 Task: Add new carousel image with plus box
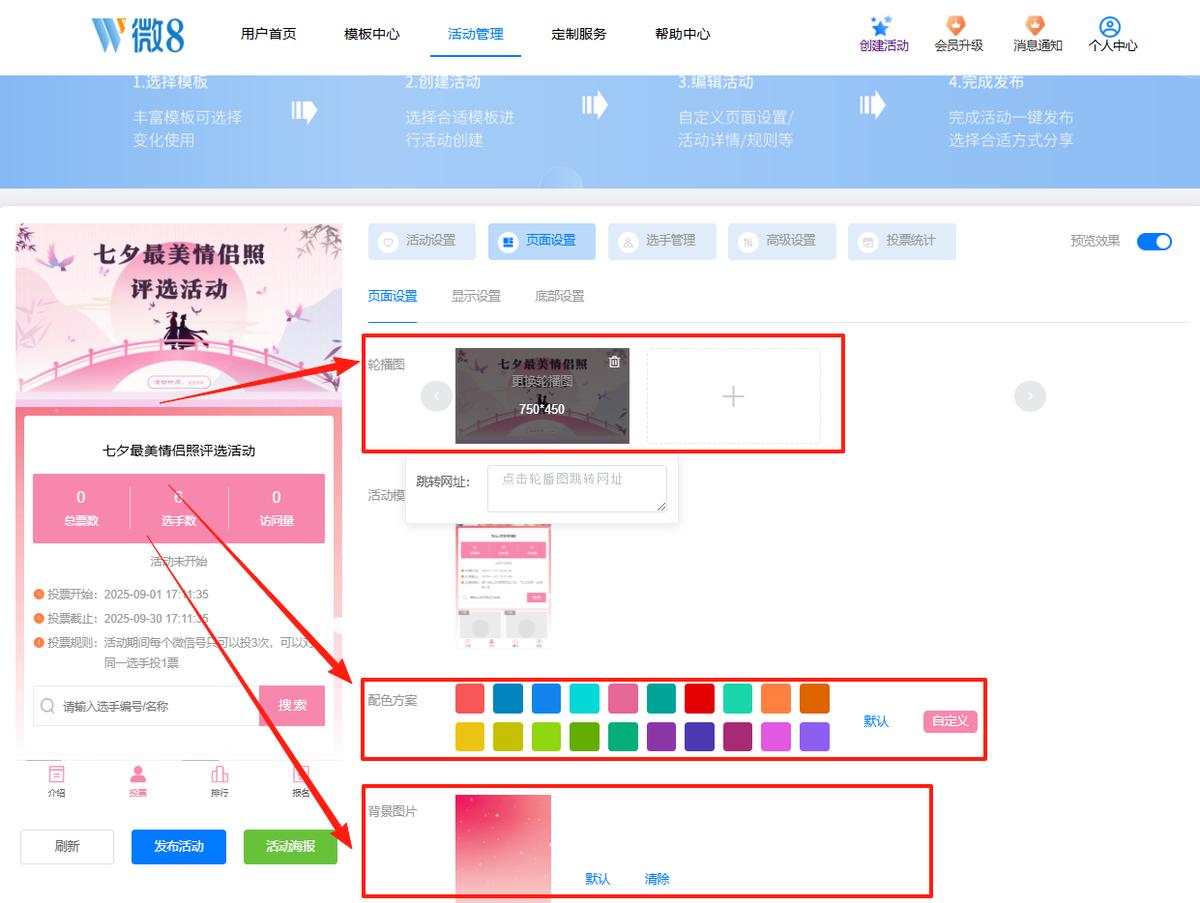(733, 396)
